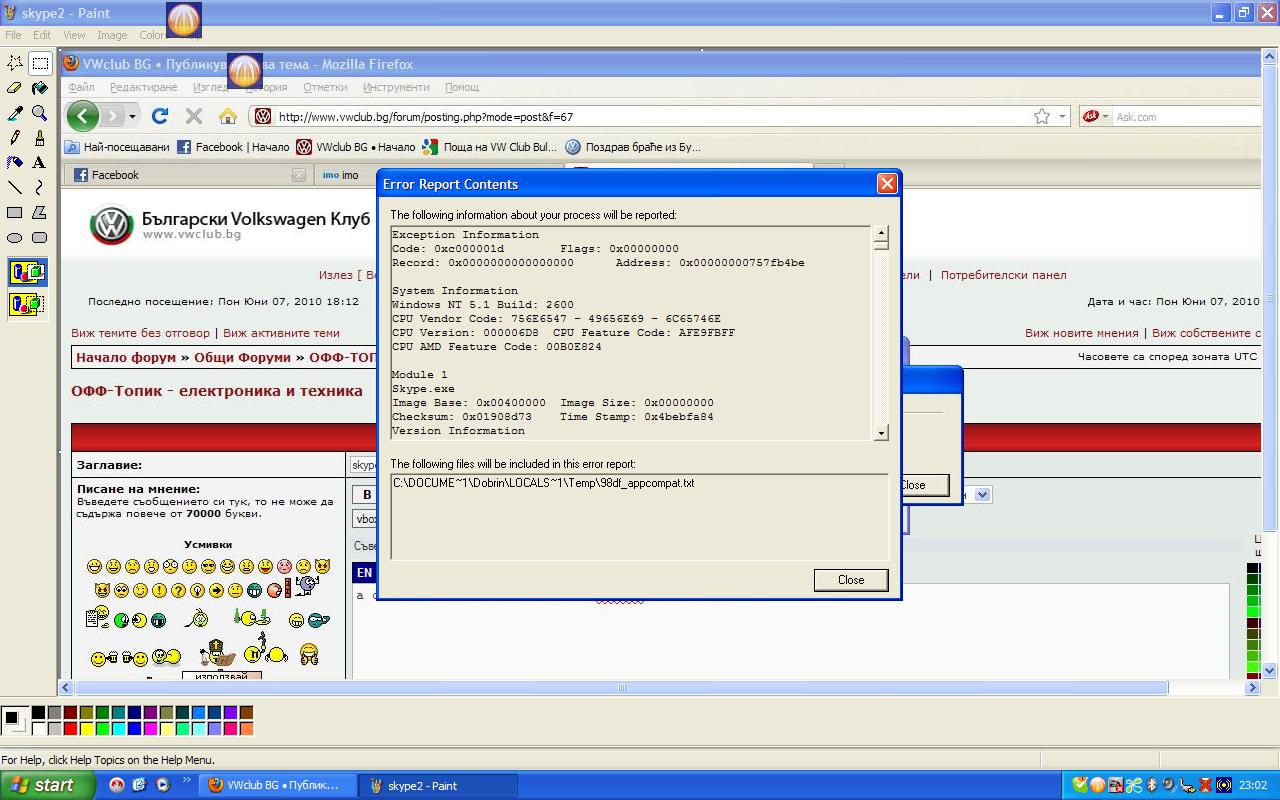Pick the red color in palette

coord(70,729)
